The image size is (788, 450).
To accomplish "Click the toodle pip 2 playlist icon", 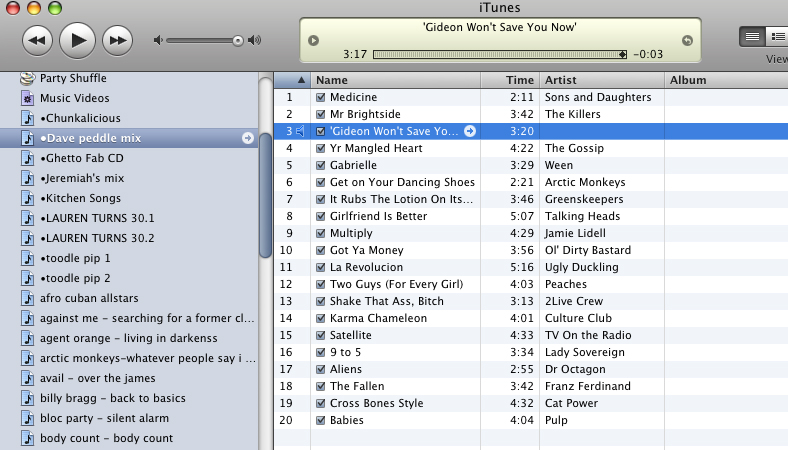I will (28, 278).
